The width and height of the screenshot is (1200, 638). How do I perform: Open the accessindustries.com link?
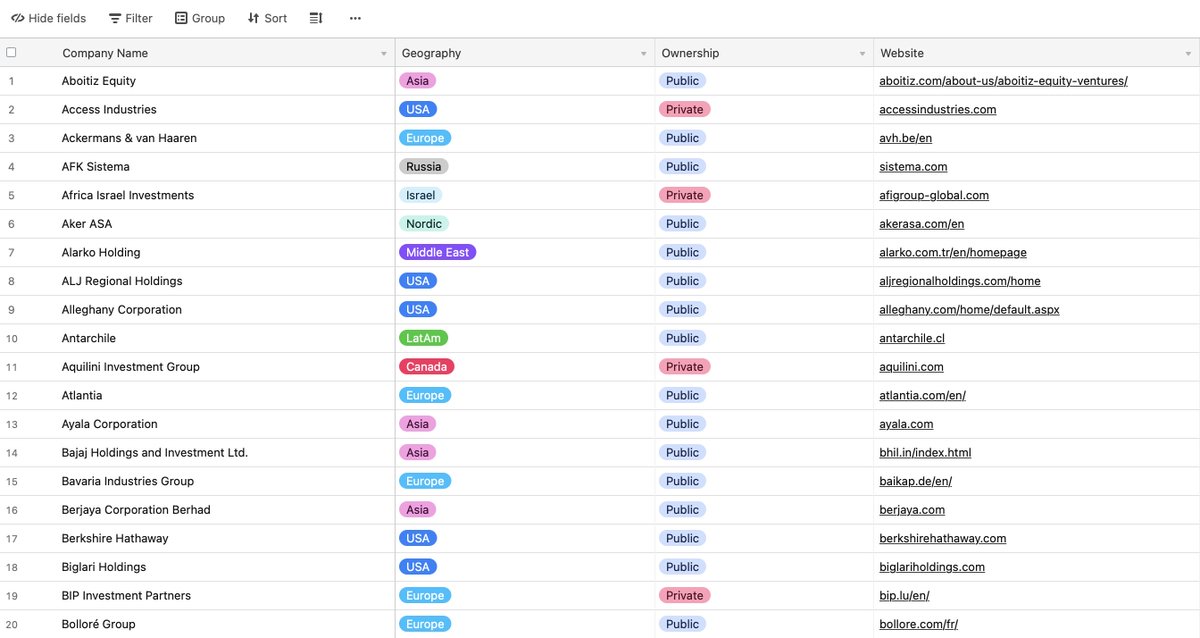coord(938,110)
